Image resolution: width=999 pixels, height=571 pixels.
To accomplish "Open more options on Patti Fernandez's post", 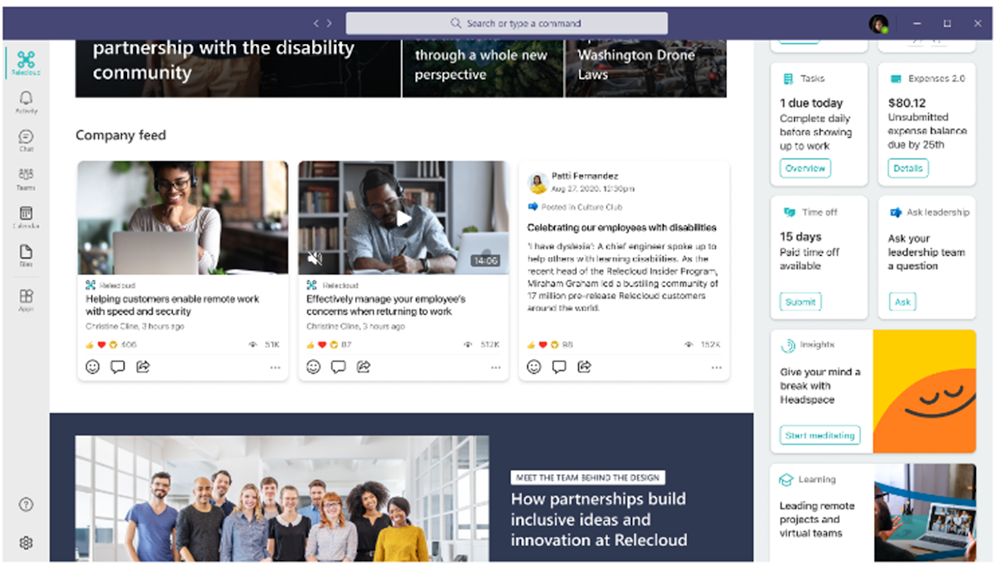I will 716,367.
